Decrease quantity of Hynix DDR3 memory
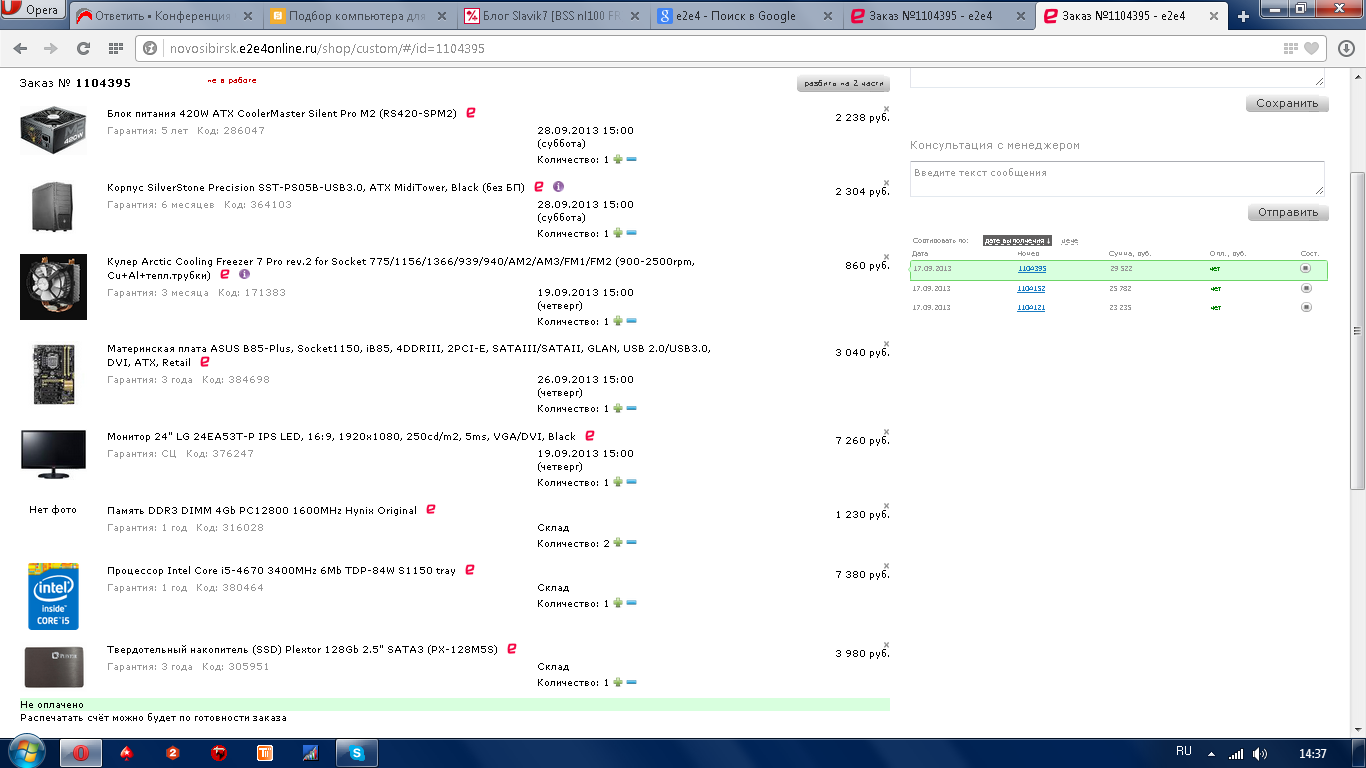 (x=632, y=543)
